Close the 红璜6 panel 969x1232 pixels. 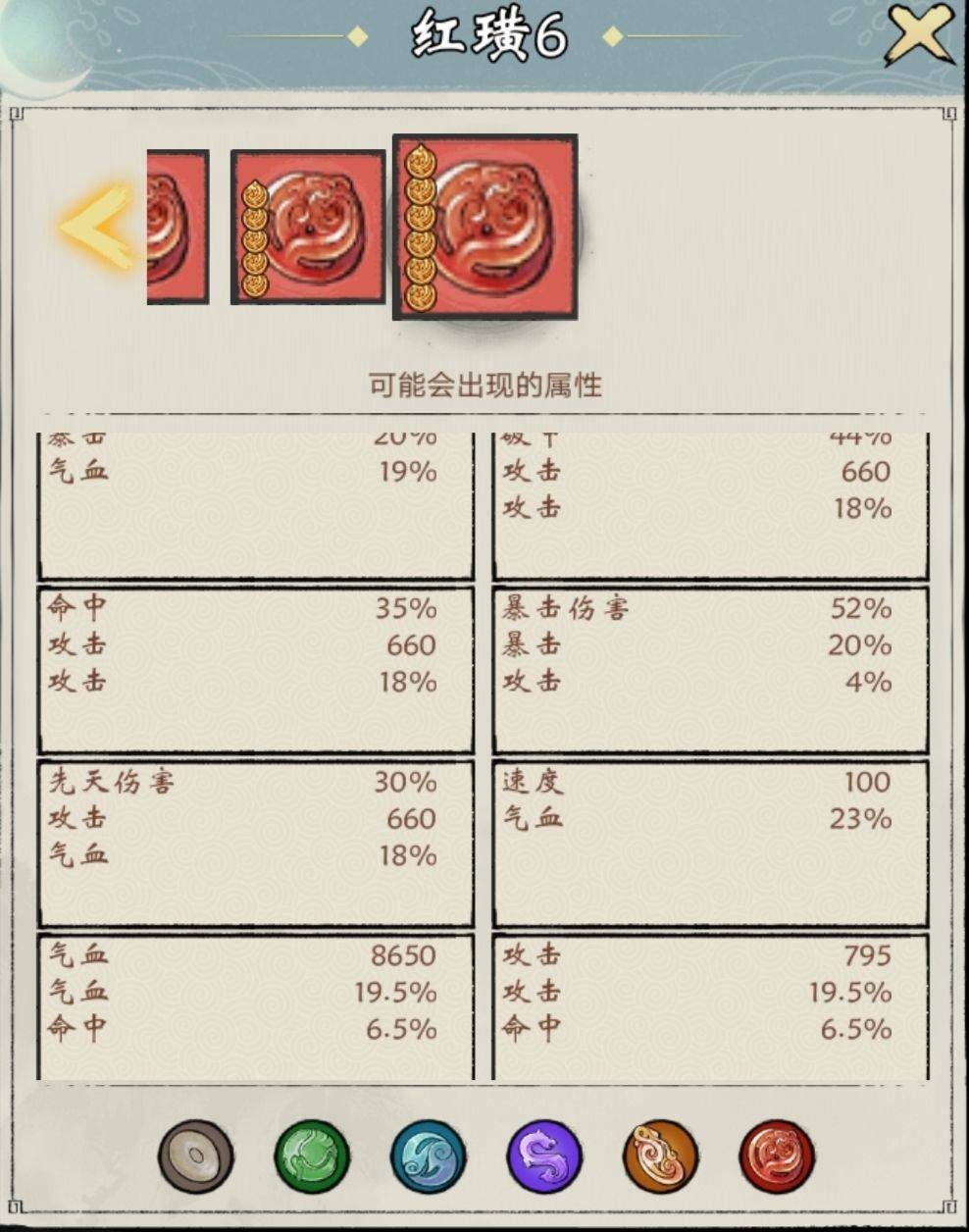point(918,34)
